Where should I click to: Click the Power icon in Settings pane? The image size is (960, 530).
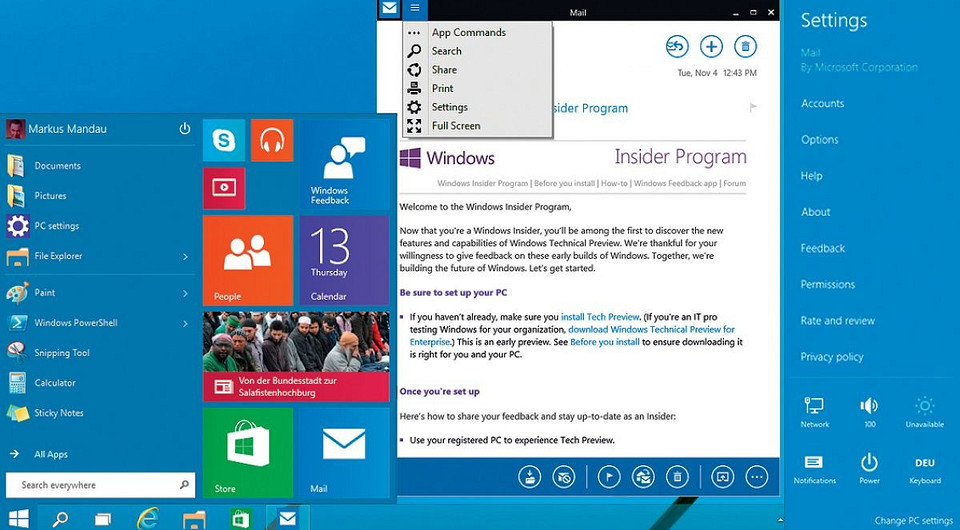tap(869, 469)
